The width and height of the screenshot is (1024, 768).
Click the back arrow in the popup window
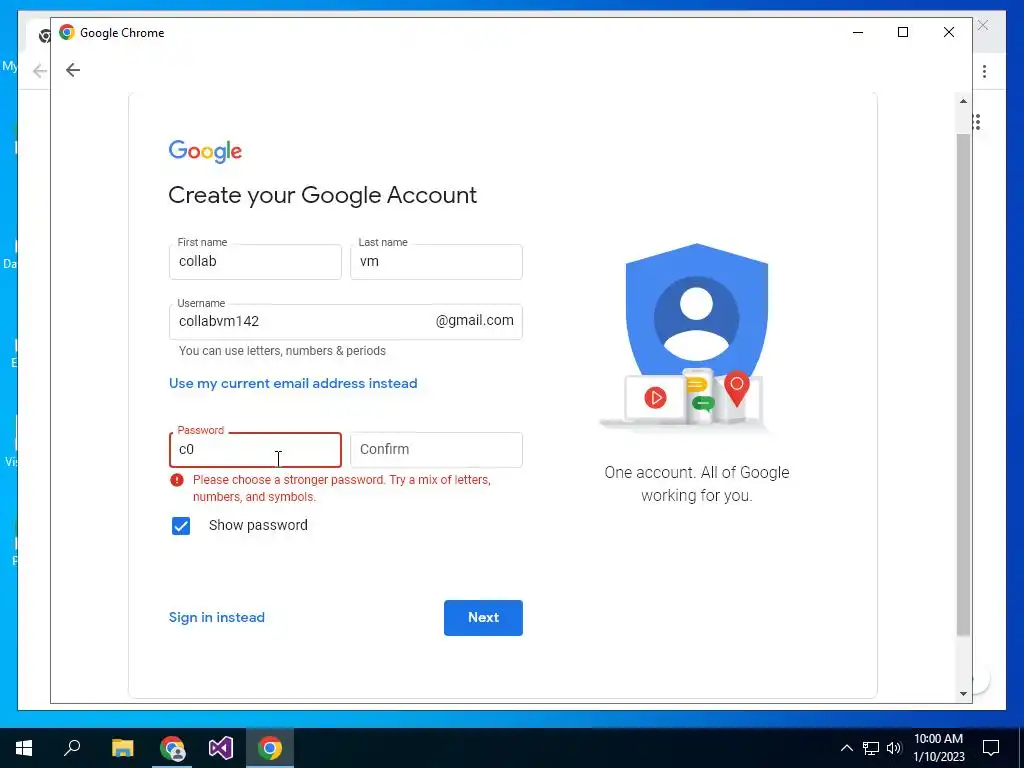pyautogui.click(x=72, y=70)
